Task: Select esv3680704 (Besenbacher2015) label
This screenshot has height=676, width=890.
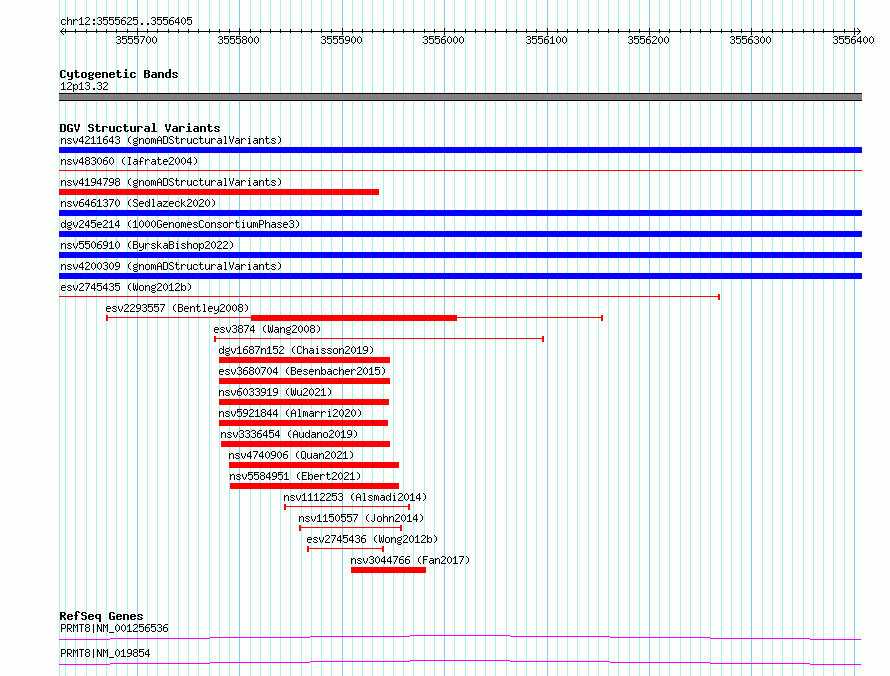Action: 302,371
